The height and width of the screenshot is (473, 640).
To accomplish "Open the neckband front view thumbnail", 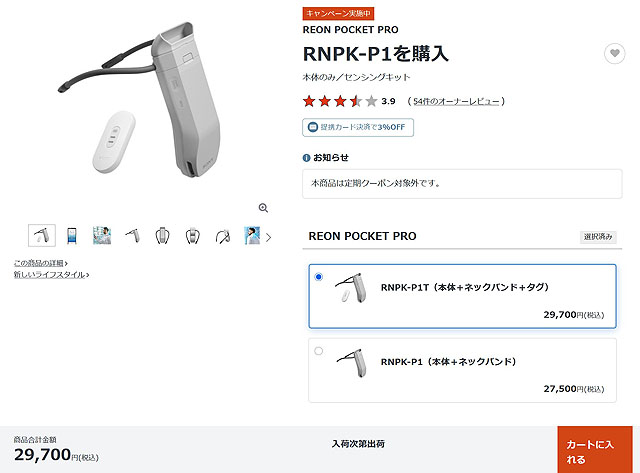I will 162,236.
